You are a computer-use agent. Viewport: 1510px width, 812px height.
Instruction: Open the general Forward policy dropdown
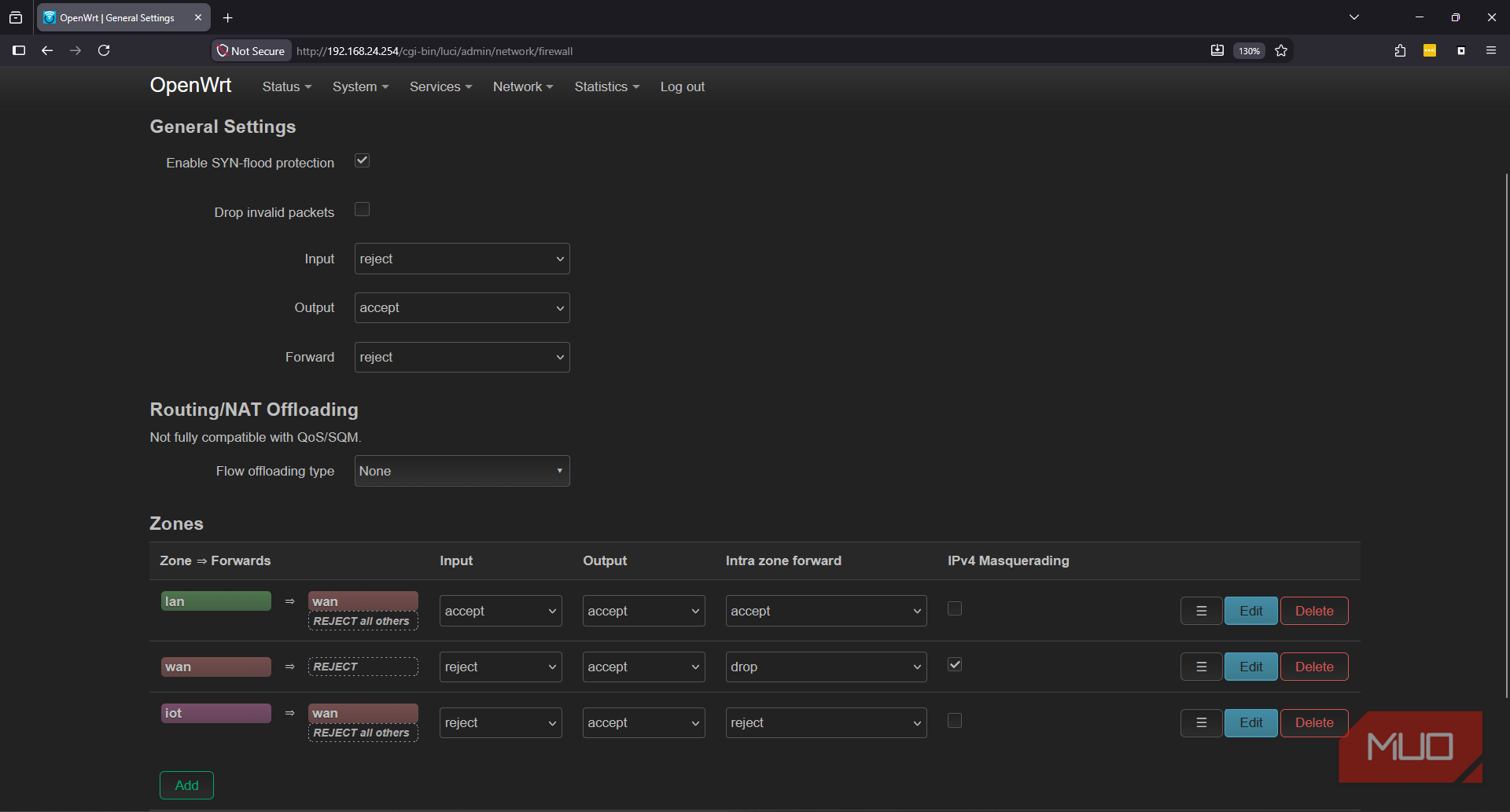(462, 357)
